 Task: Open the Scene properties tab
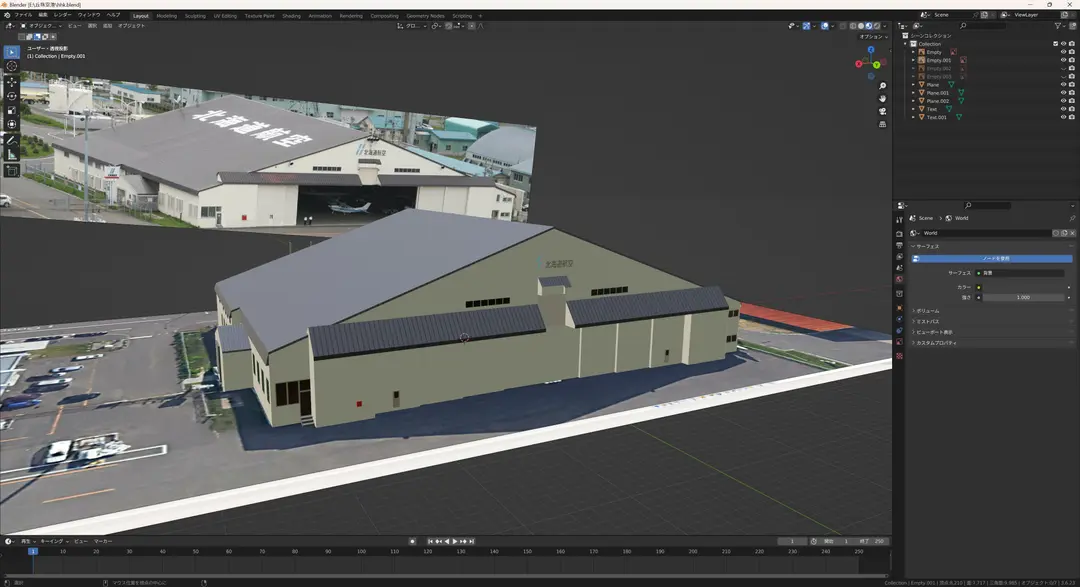900,268
